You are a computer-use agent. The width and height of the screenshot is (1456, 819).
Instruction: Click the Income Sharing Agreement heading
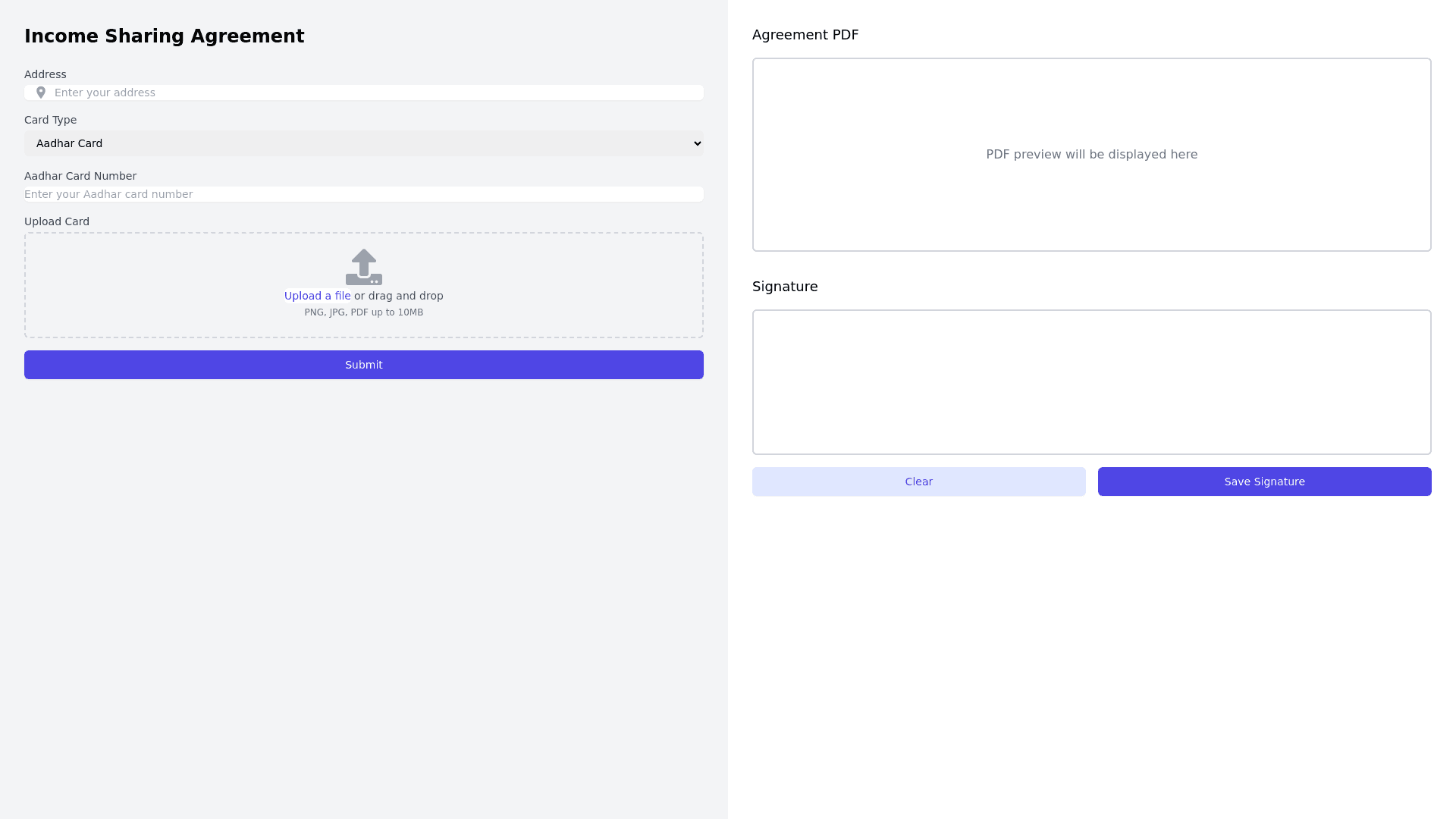(x=165, y=36)
